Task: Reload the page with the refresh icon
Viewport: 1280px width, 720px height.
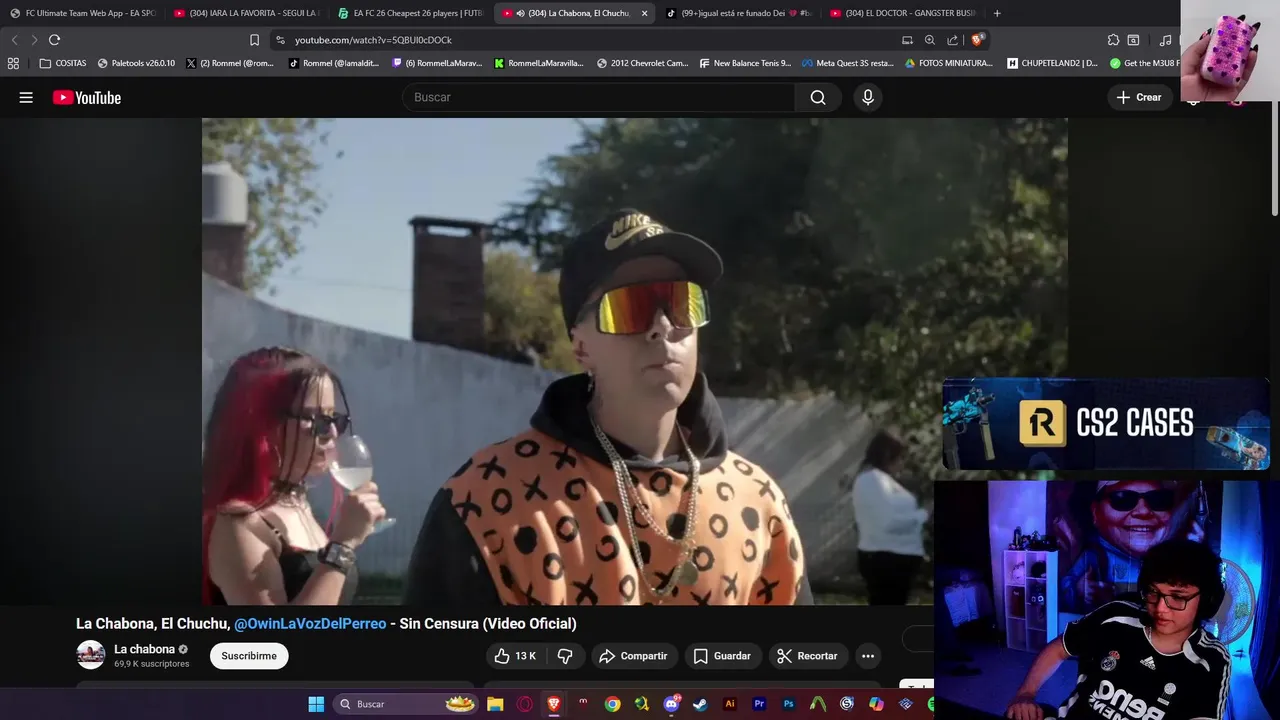Action: tap(54, 40)
